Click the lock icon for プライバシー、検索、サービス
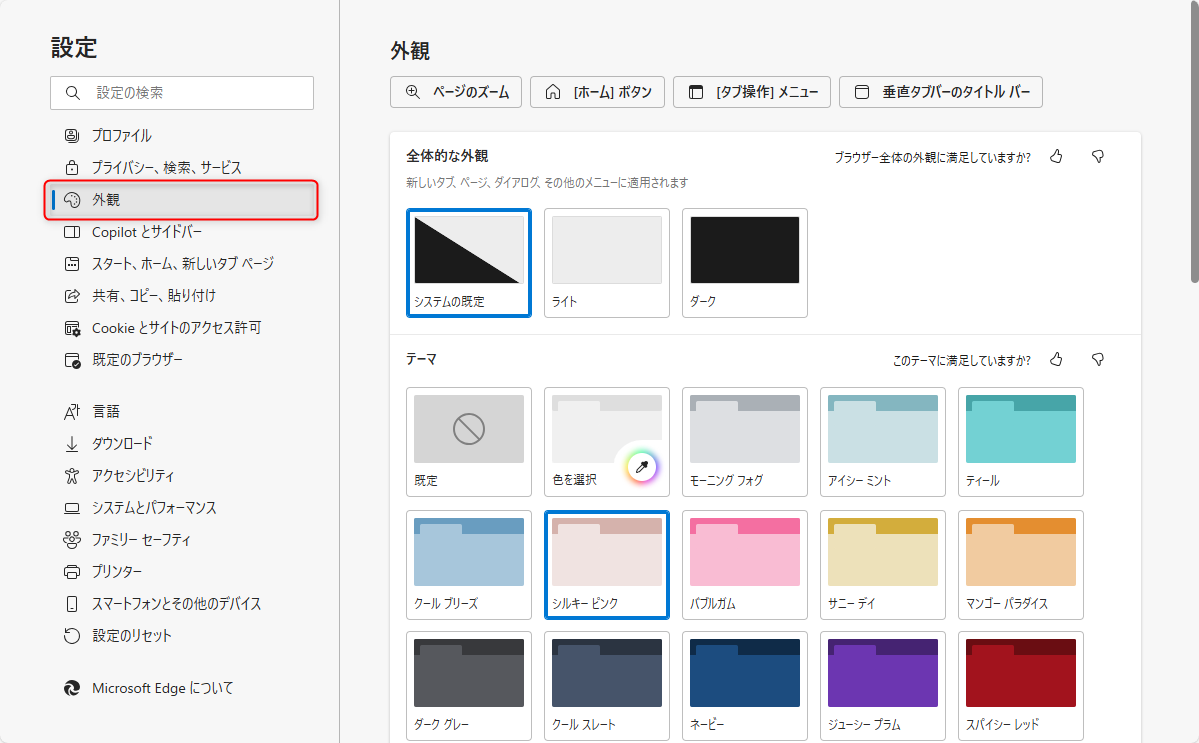This screenshot has width=1199, height=743. pos(72,167)
